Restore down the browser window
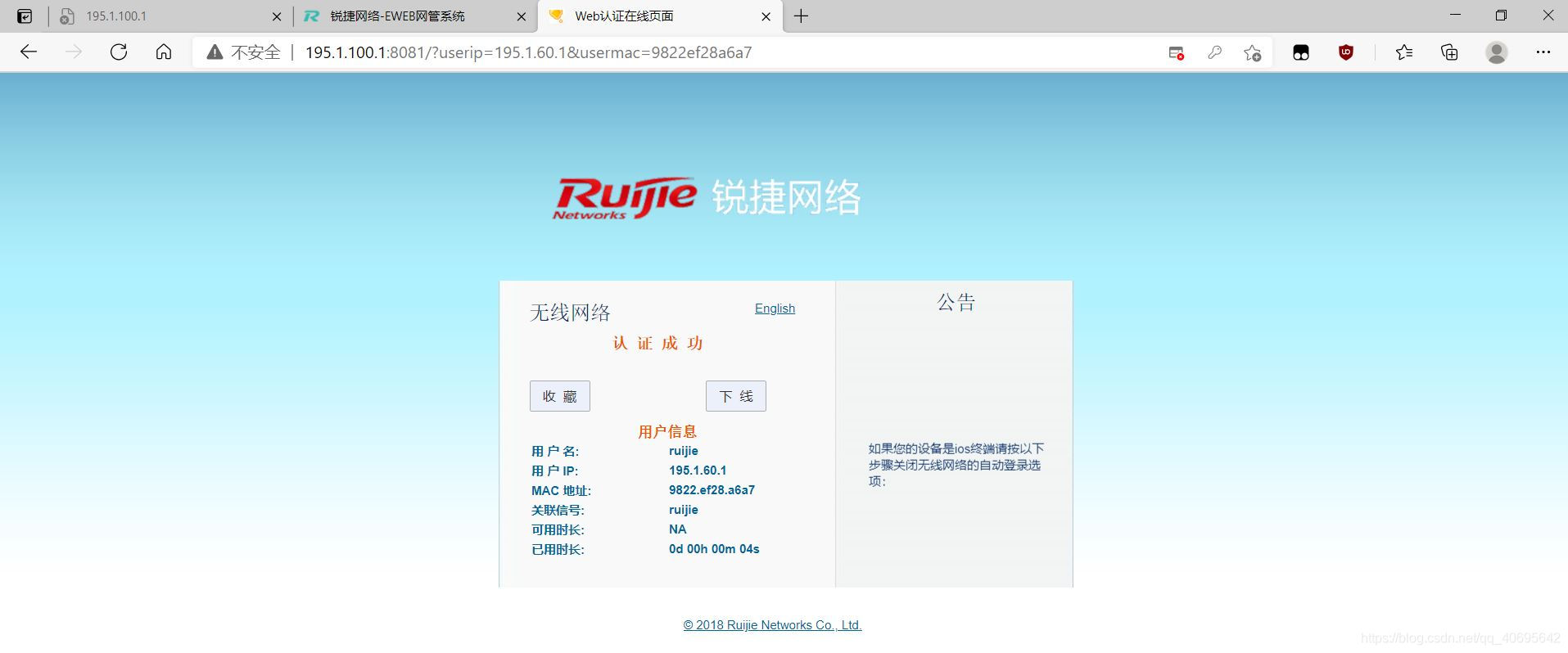The width and height of the screenshot is (1568, 653). [1501, 16]
